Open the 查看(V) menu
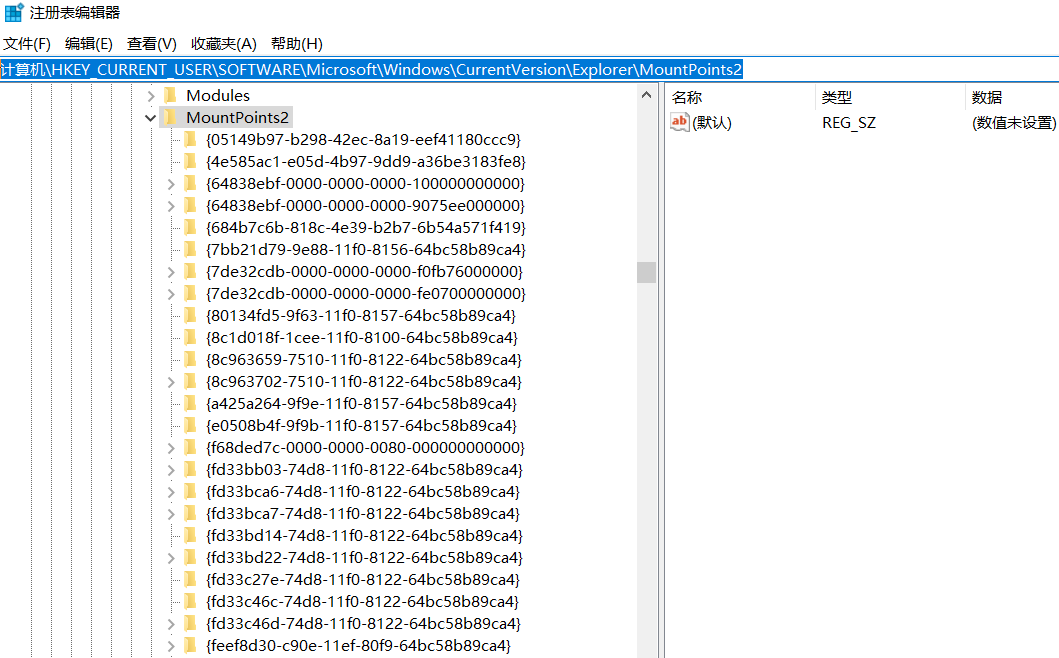1059x658 pixels. click(152, 44)
